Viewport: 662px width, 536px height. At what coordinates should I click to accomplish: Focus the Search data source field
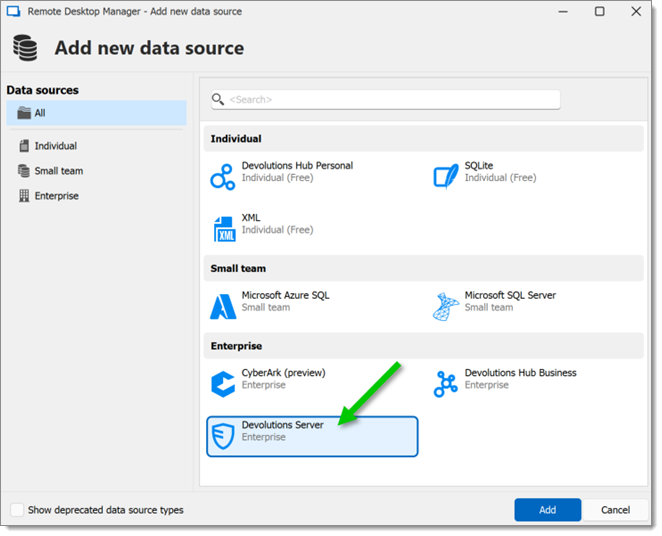386,100
